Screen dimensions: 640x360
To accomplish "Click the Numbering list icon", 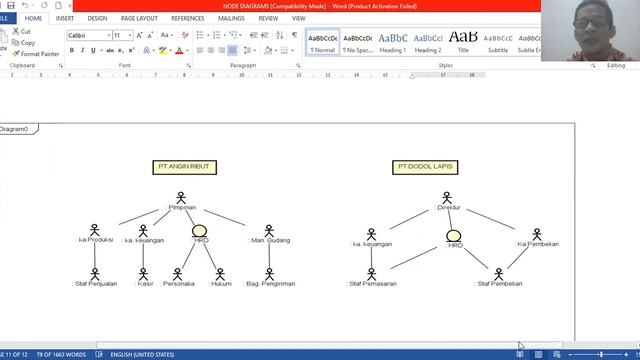I will [x=217, y=36].
